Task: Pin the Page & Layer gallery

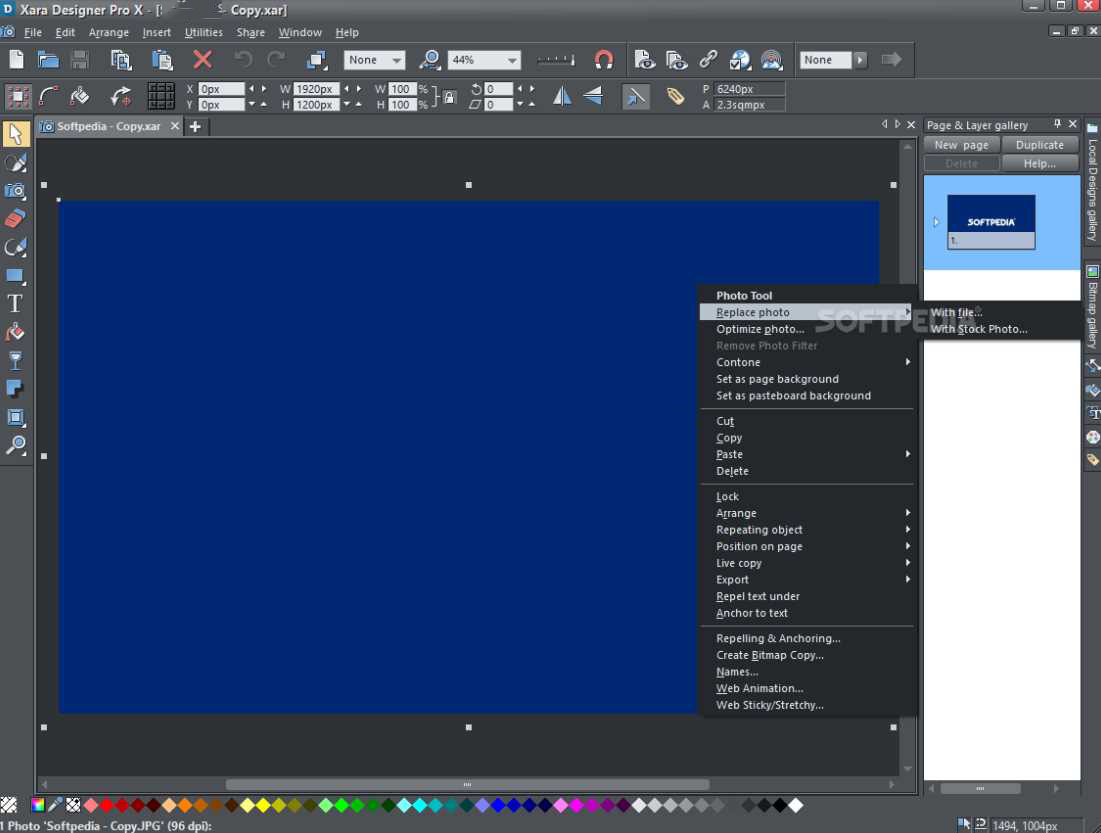Action: point(1057,124)
